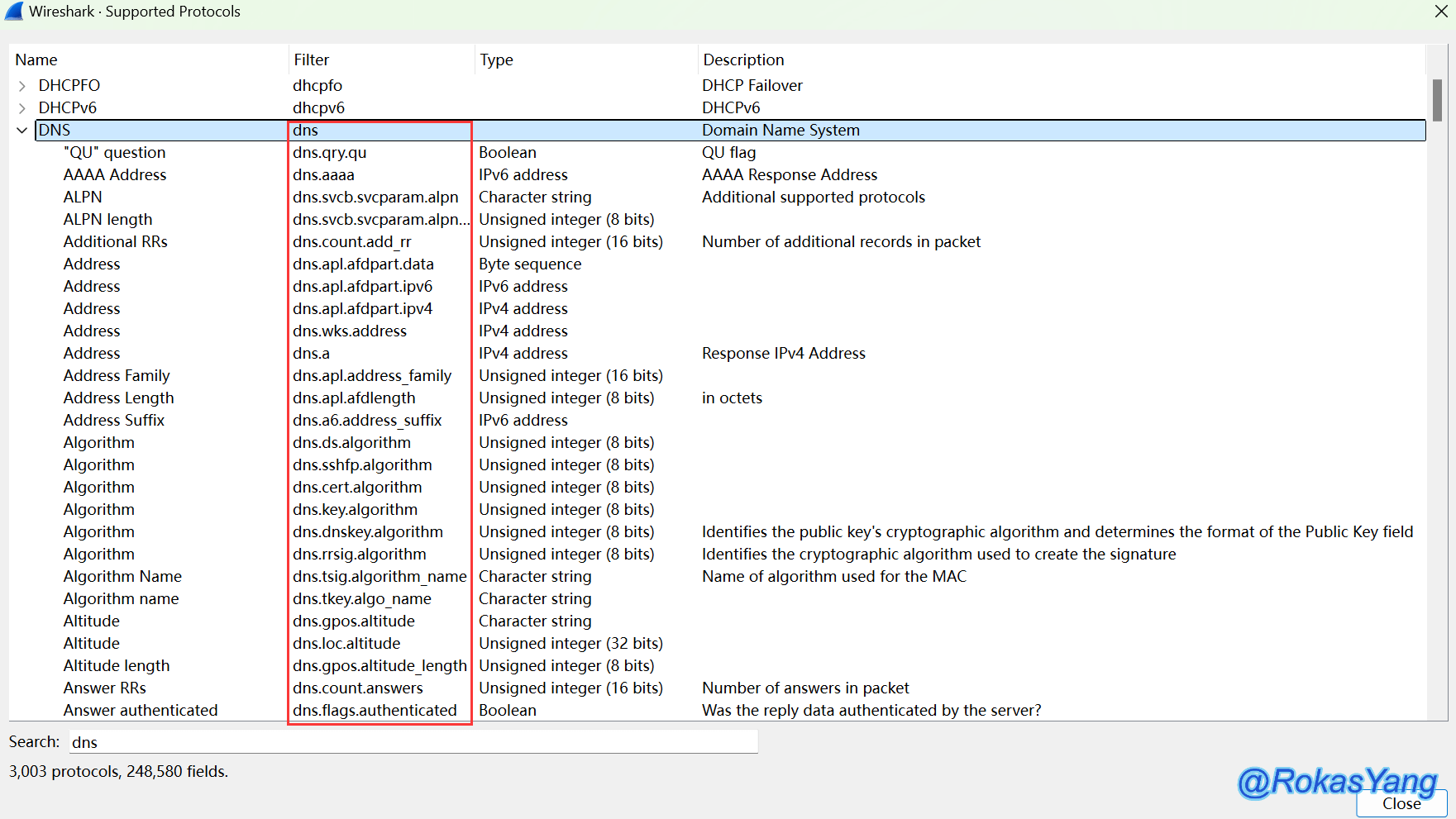Select the Algorithm Name tsig row

(x=122, y=577)
